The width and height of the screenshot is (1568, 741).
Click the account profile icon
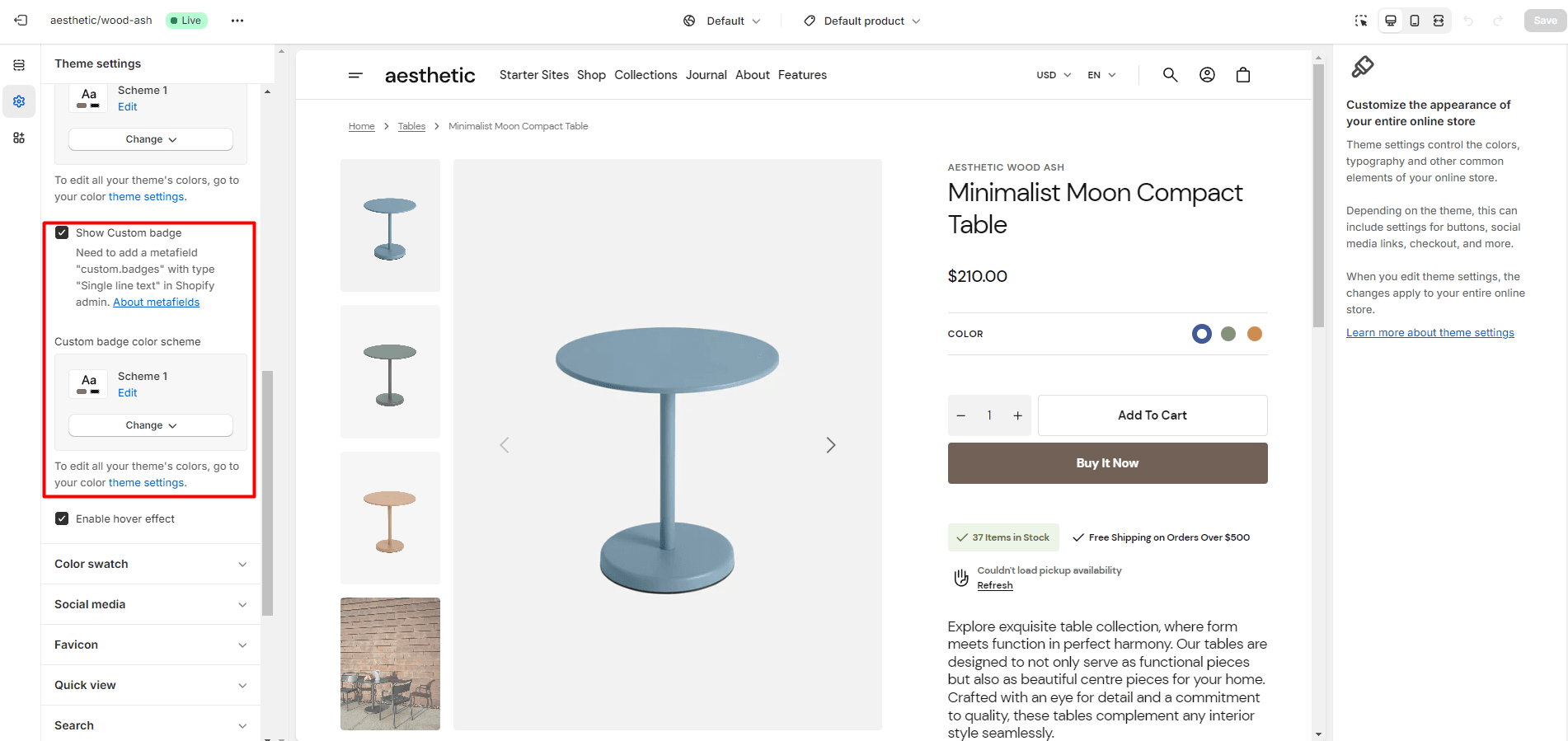pos(1207,75)
